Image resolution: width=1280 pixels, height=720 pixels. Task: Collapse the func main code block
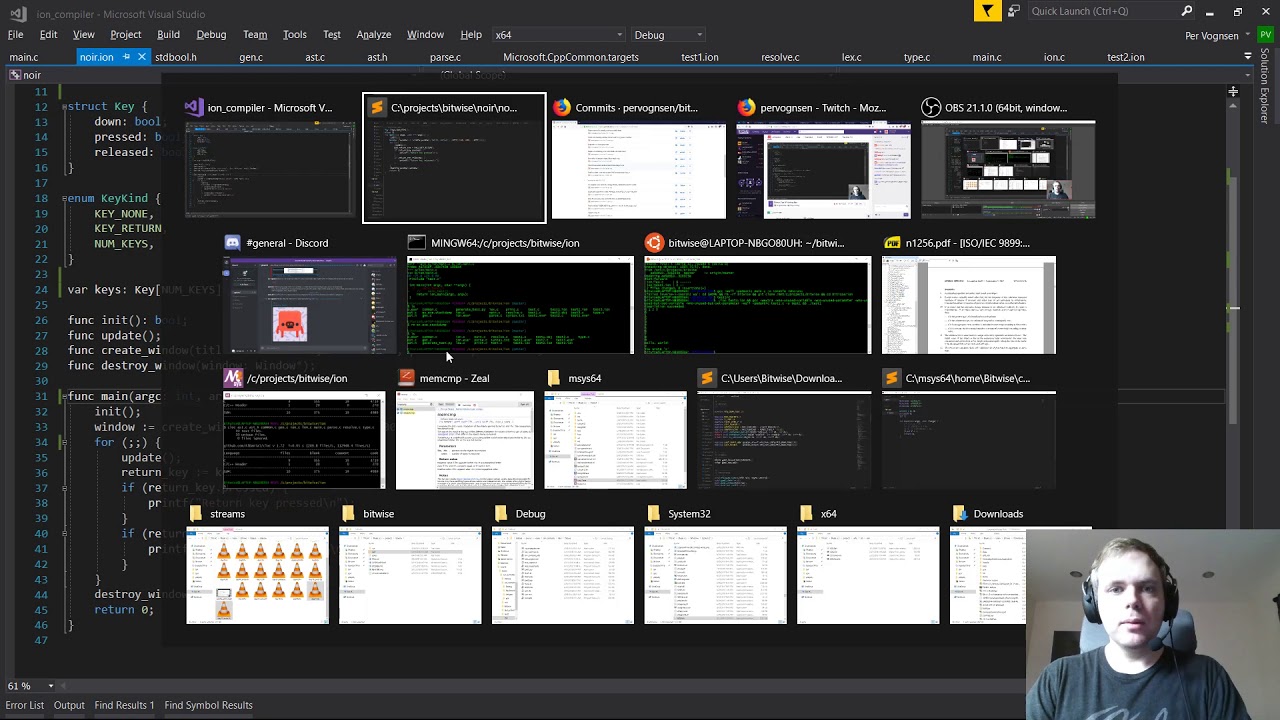click(62, 397)
